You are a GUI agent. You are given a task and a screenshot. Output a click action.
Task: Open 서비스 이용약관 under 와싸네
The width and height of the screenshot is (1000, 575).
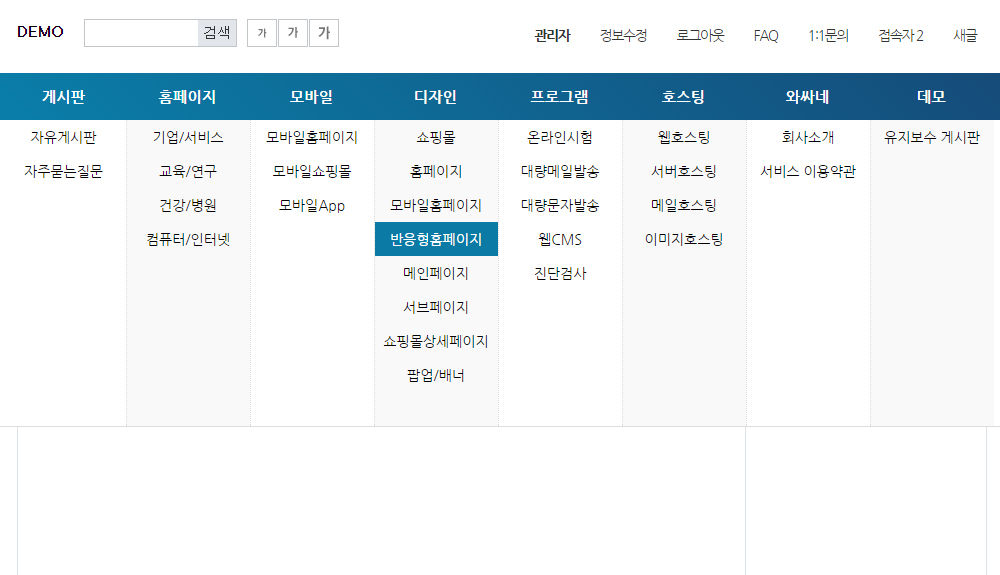click(x=807, y=171)
